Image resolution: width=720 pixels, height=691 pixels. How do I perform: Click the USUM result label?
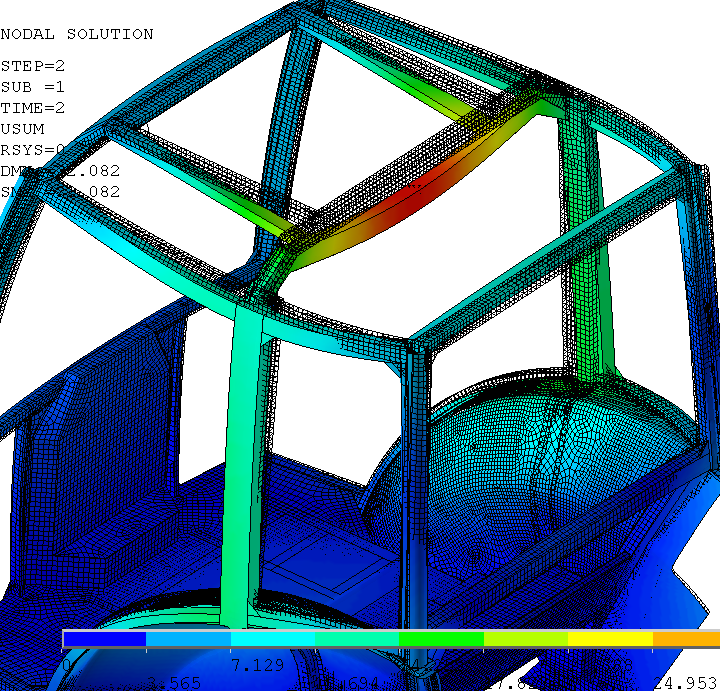coord(22,129)
